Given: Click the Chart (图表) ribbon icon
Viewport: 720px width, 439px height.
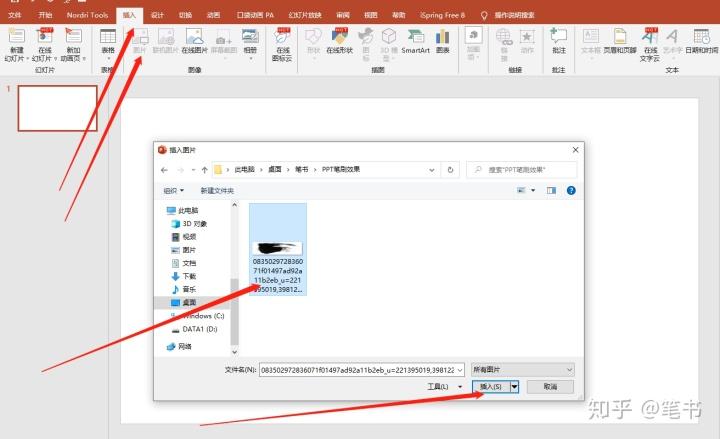Looking at the screenshot, I should coord(443,37).
